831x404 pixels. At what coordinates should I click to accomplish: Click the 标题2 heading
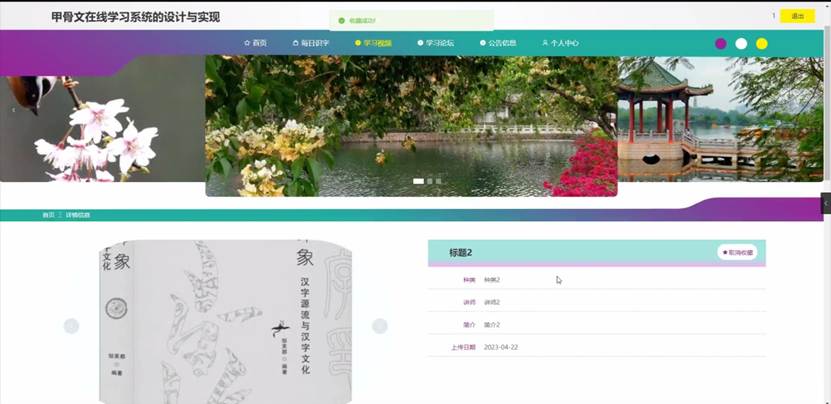(461, 253)
